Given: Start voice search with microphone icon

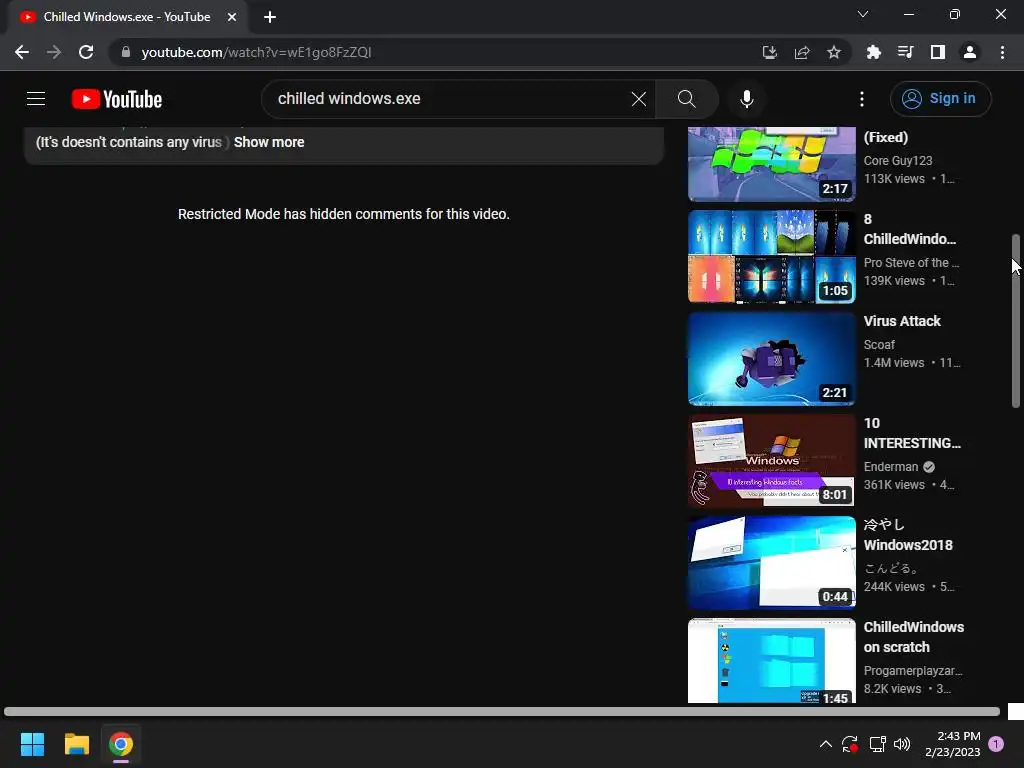Looking at the screenshot, I should 746,99.
